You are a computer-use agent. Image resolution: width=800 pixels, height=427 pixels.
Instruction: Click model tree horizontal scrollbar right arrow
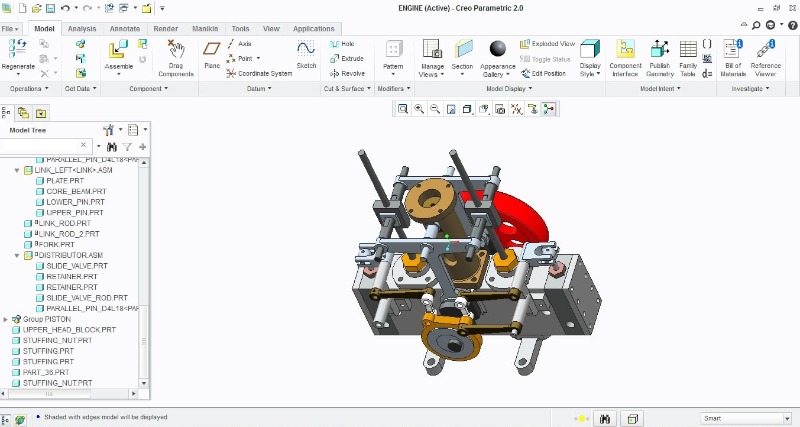point(134,394)
